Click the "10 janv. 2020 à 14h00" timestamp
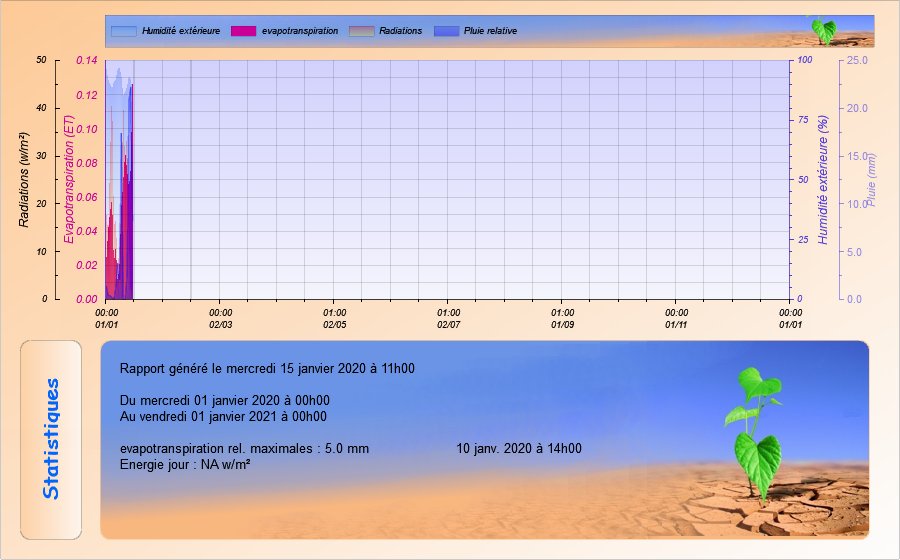This screenshot has width=900, height=560. click(x=518, y=449)
